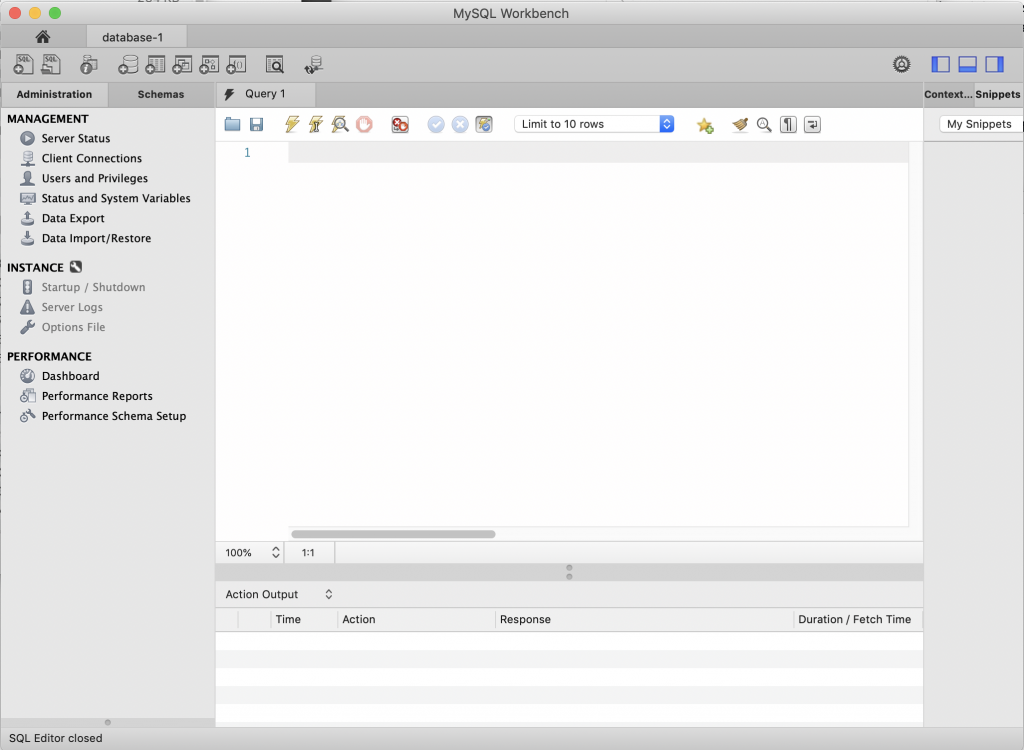The width and height of the screenshot is (1024, 750).
Task: Switch to the Schemas tab
Action: (x=161, y=94)
